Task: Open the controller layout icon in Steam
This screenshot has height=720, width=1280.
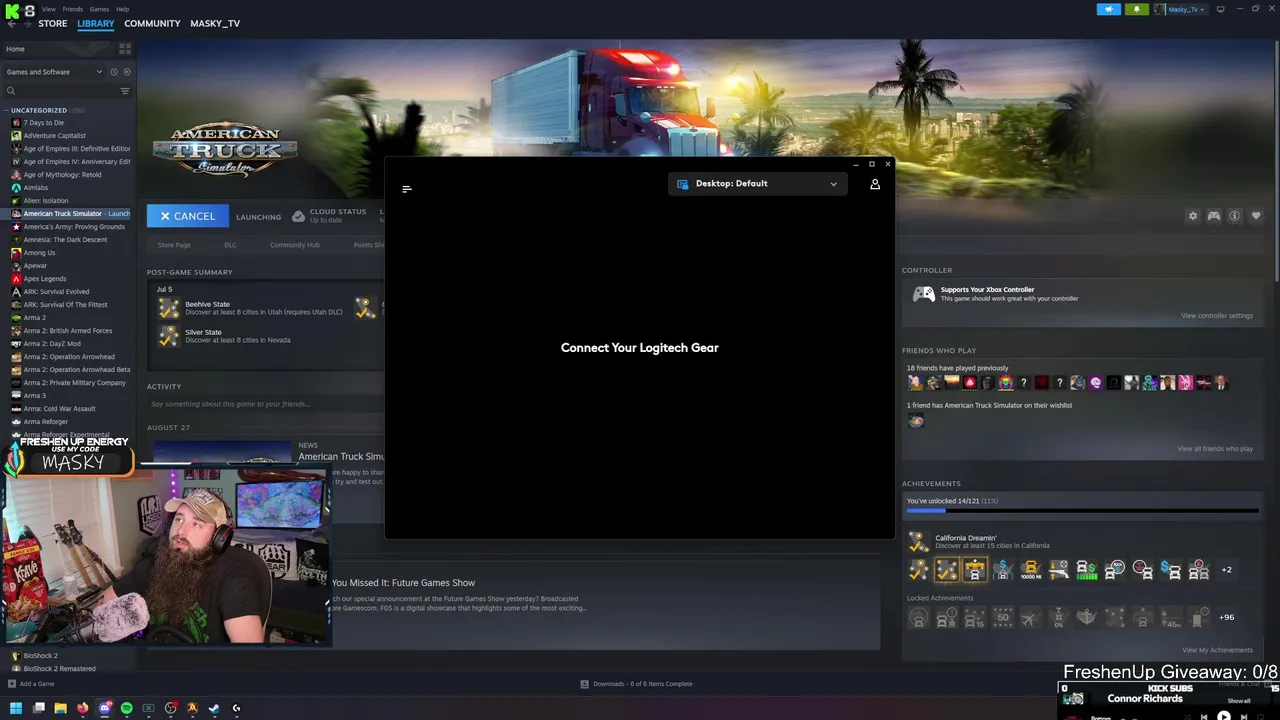Action: [1214, 216]
